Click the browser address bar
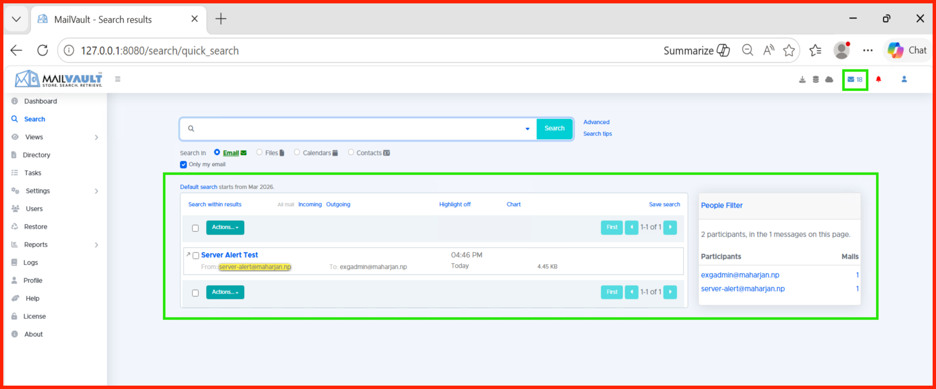 (x=358, y=51)
